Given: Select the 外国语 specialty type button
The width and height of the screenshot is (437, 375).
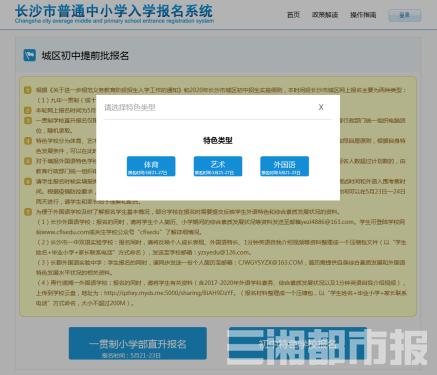Looking at the screenshot, I should 284,166.
